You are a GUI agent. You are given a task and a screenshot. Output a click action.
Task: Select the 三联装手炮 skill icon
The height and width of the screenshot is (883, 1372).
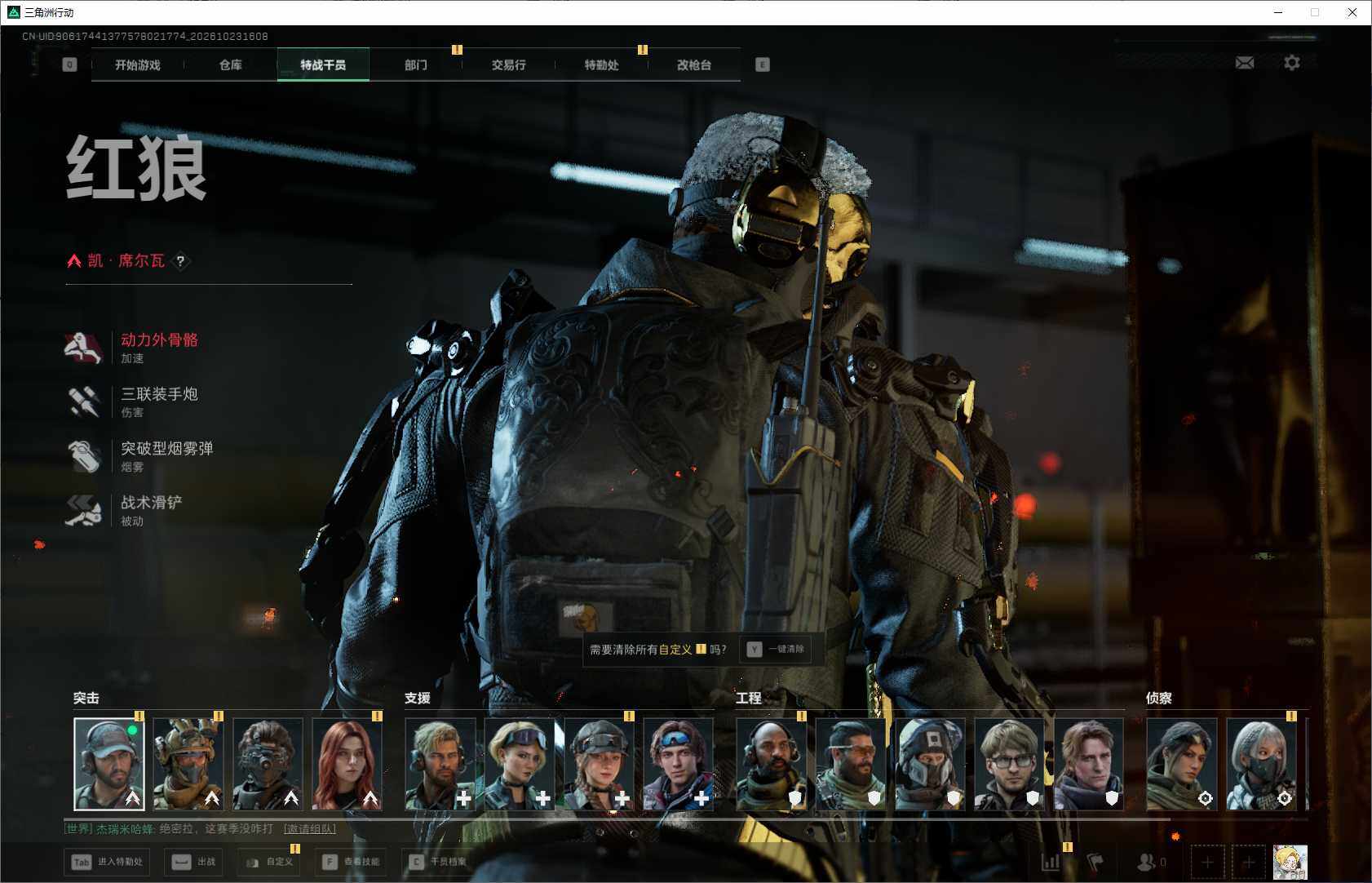click(x=82, y=402)
